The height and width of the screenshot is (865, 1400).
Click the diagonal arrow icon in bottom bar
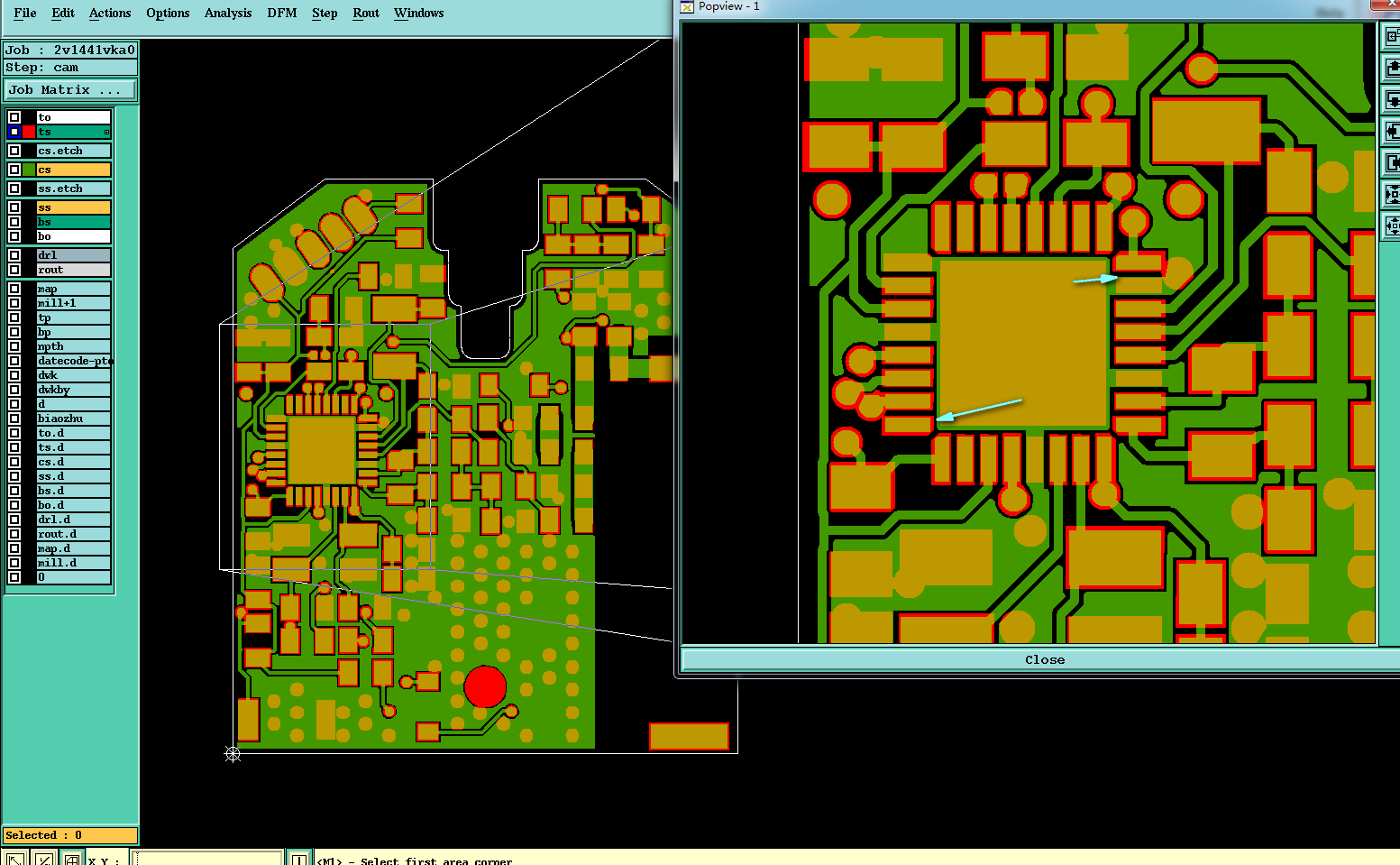(x=15, y=858)
